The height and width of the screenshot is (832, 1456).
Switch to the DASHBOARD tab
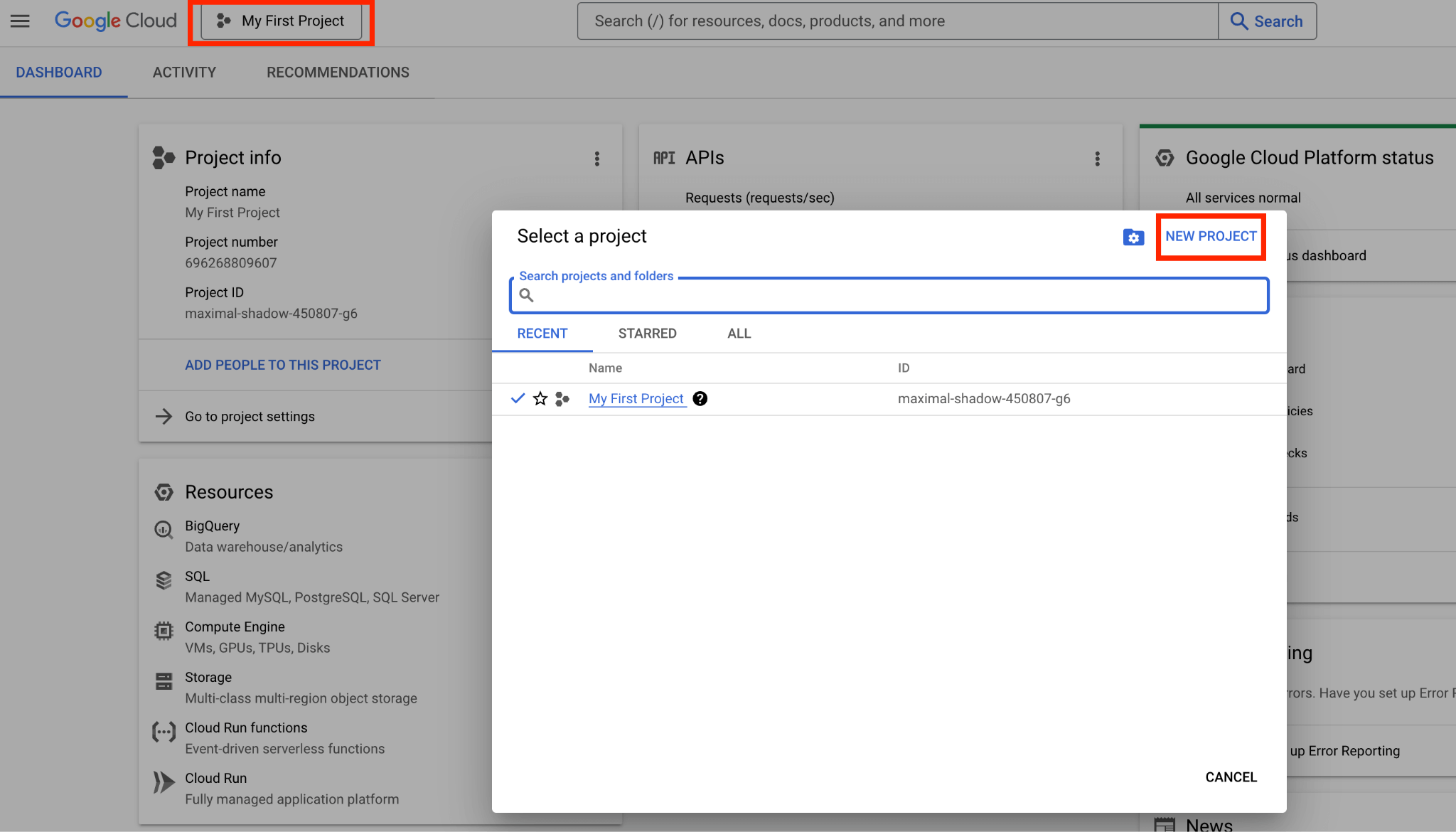pyautogui.click(x=59, y=73)
